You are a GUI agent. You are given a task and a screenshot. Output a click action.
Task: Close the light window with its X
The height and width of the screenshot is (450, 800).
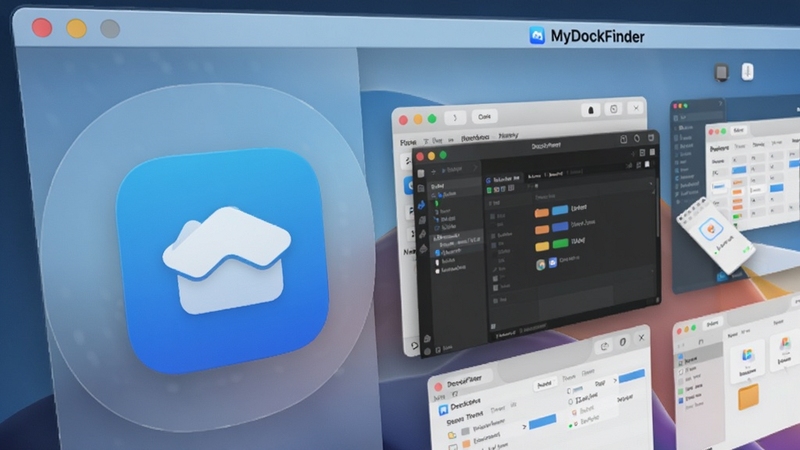(636, 108)
